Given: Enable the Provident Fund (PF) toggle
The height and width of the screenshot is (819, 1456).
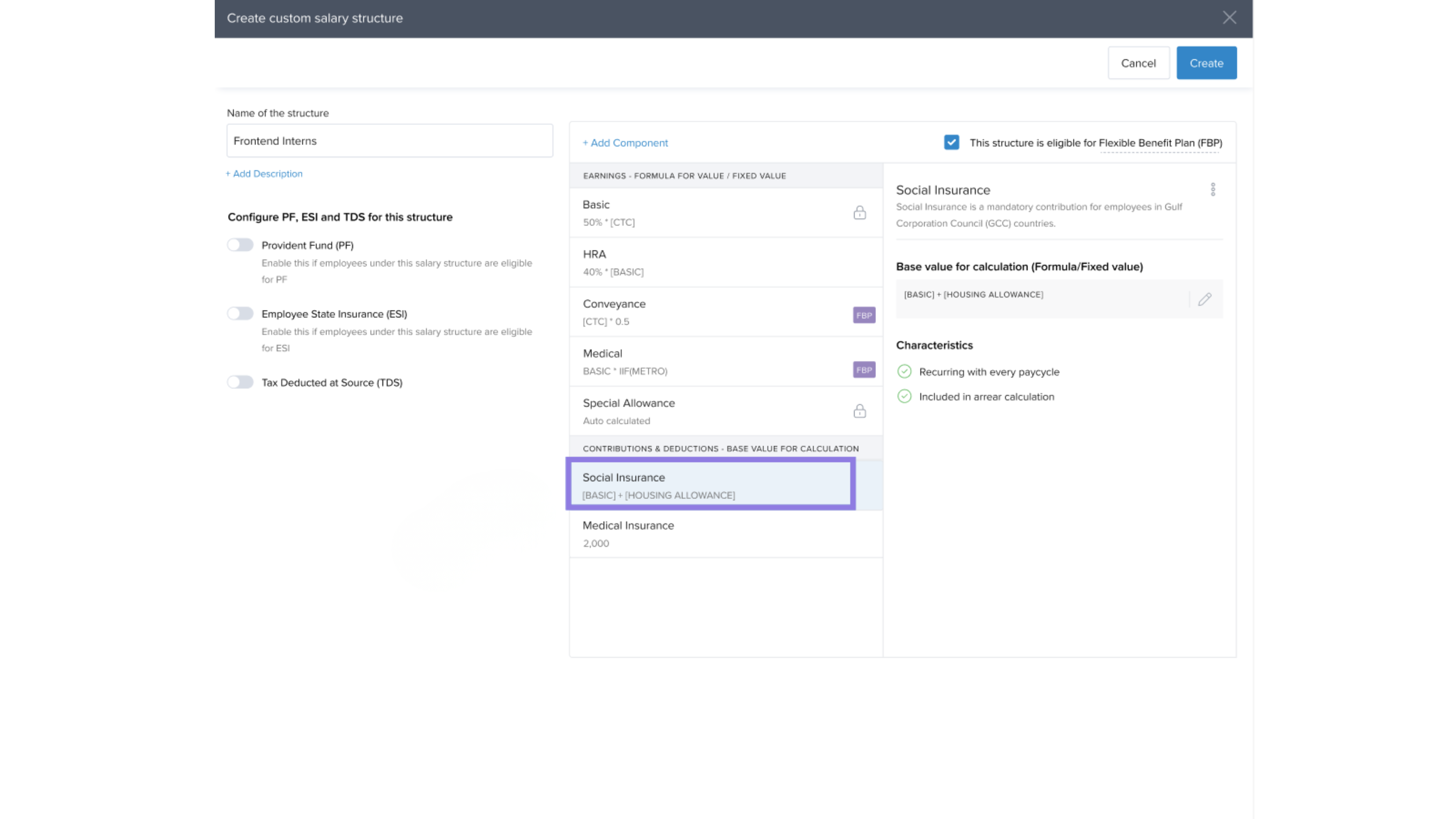Looking at the screenshot, I should click(x=240, y=245).
